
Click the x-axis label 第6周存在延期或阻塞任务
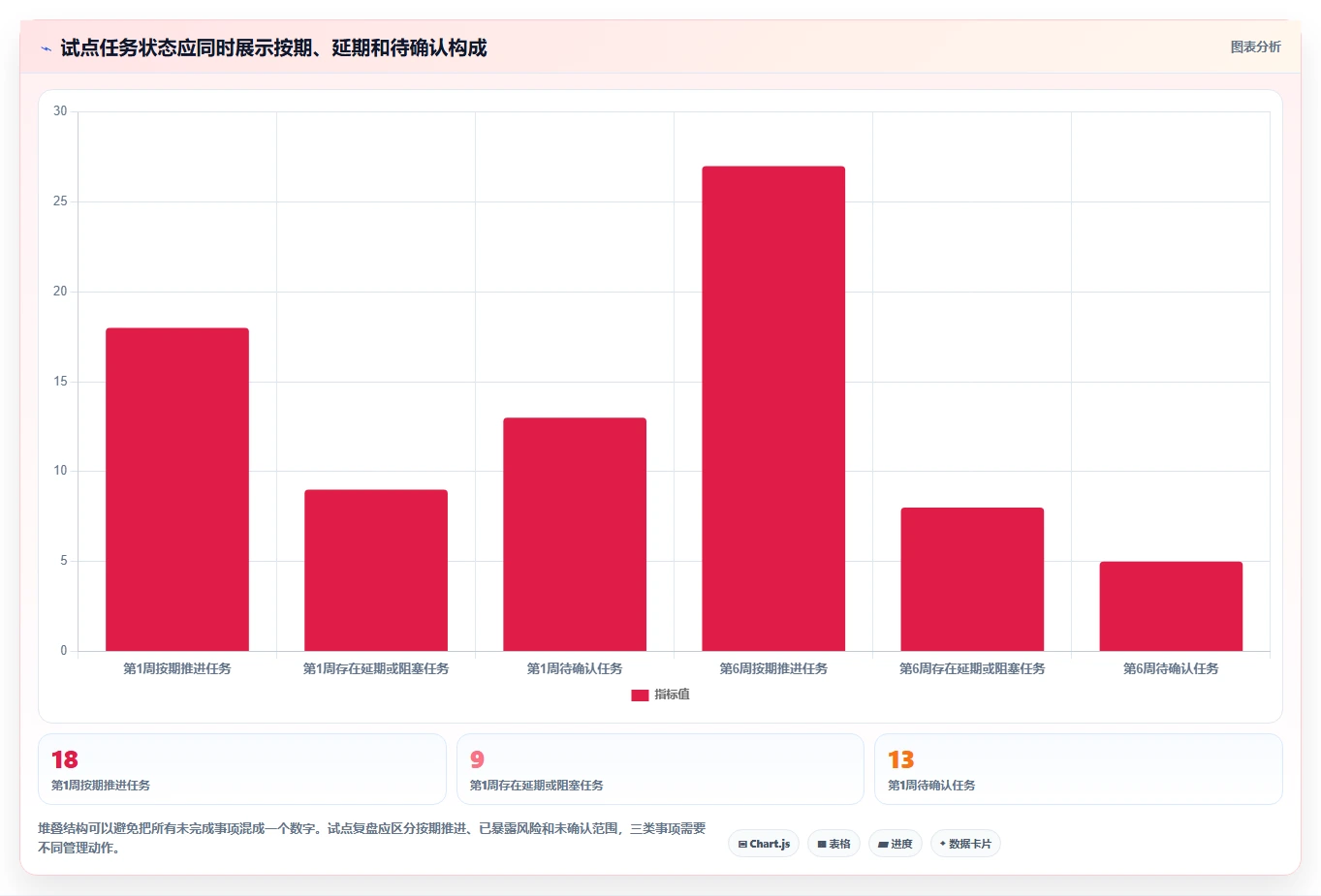972,668
